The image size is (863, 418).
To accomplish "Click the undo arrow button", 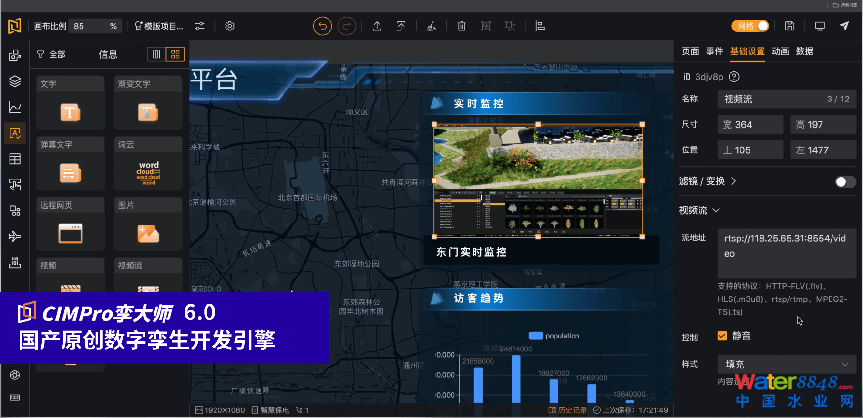I will click(x=323, y=26).
